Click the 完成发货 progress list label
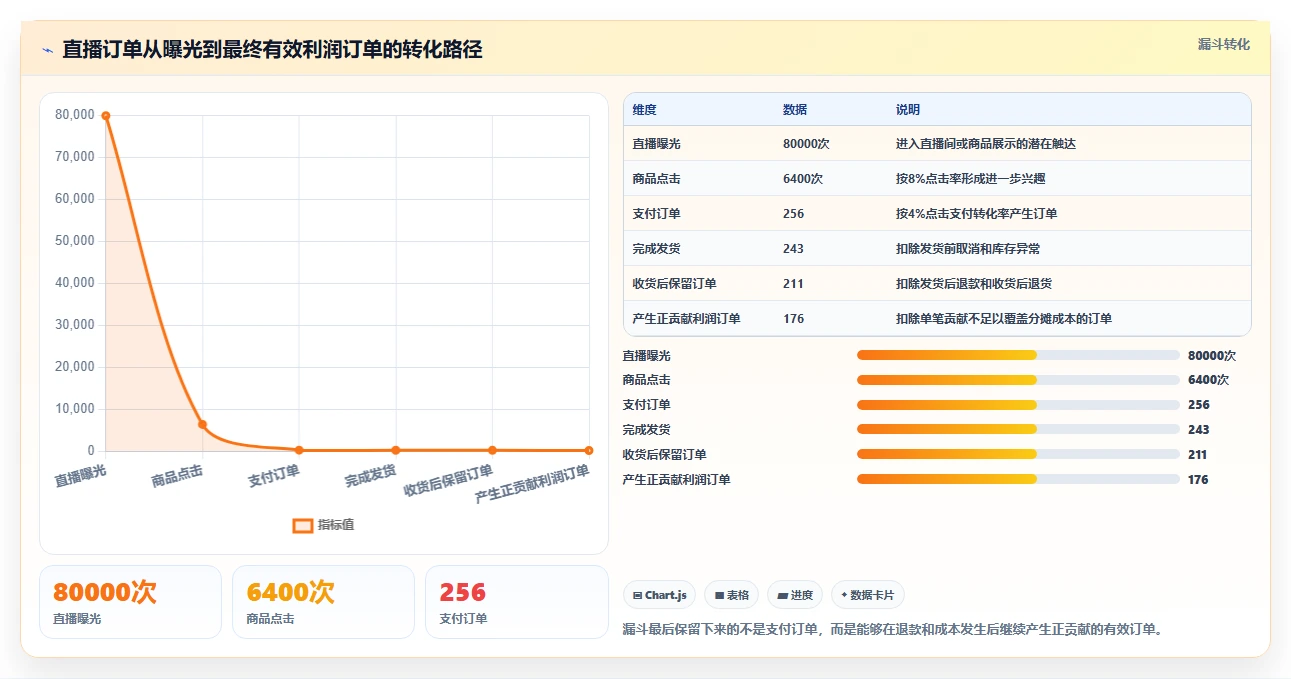1291x679 pixels. coord(646,430)
